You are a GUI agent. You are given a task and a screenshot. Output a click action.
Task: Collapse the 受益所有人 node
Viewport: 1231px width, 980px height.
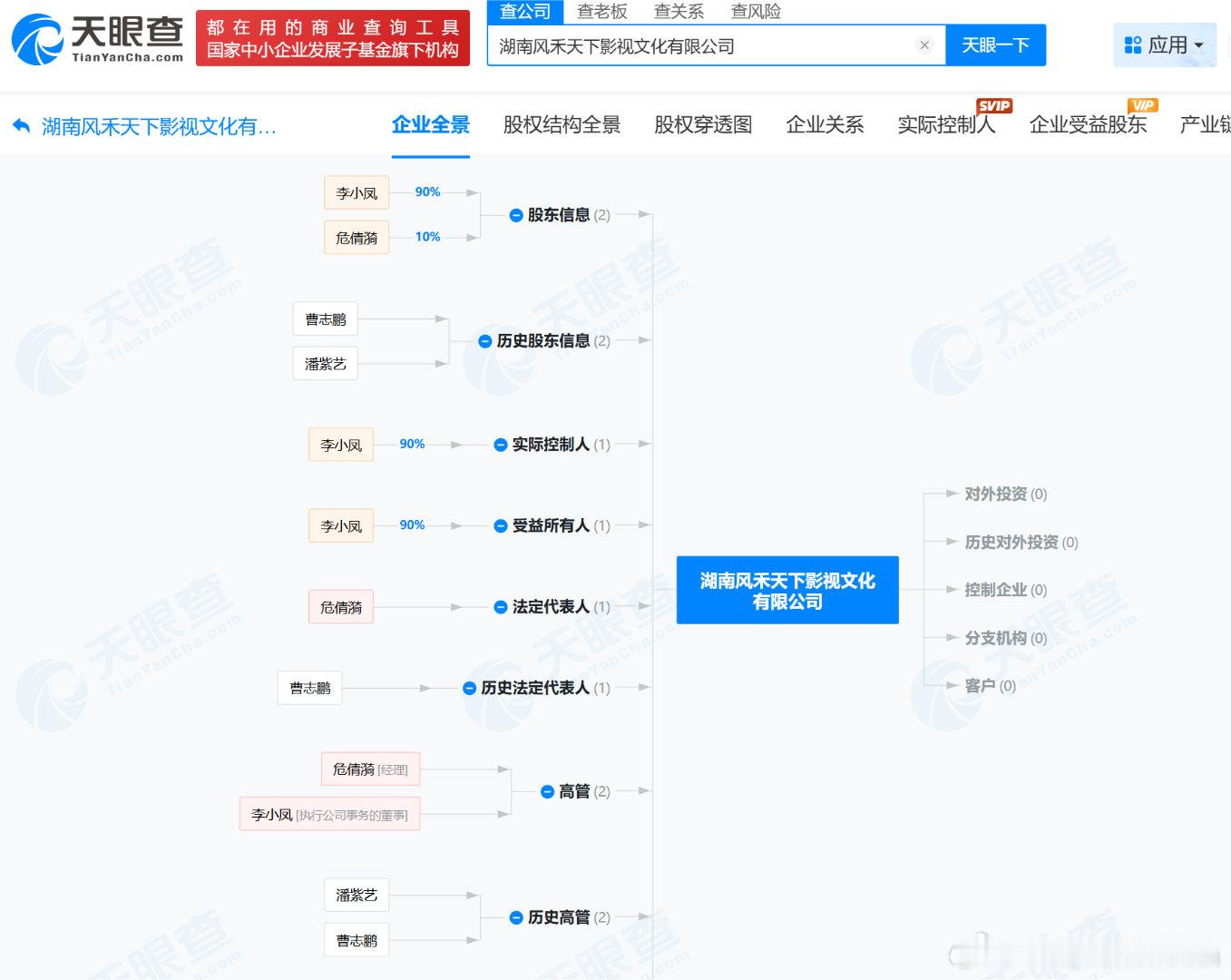(x=501, y=526)
